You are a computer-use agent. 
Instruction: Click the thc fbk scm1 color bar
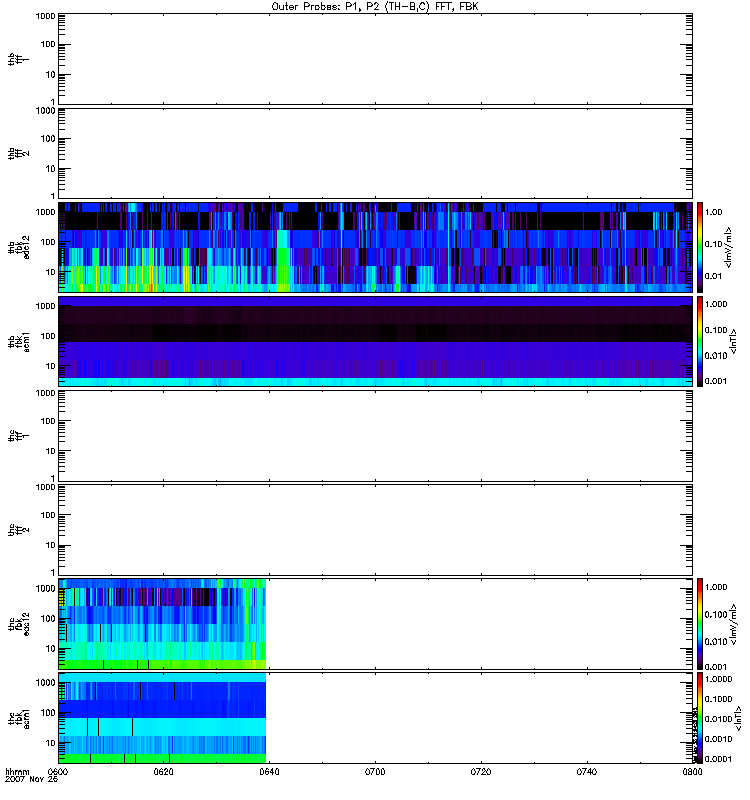coord(700,718)
